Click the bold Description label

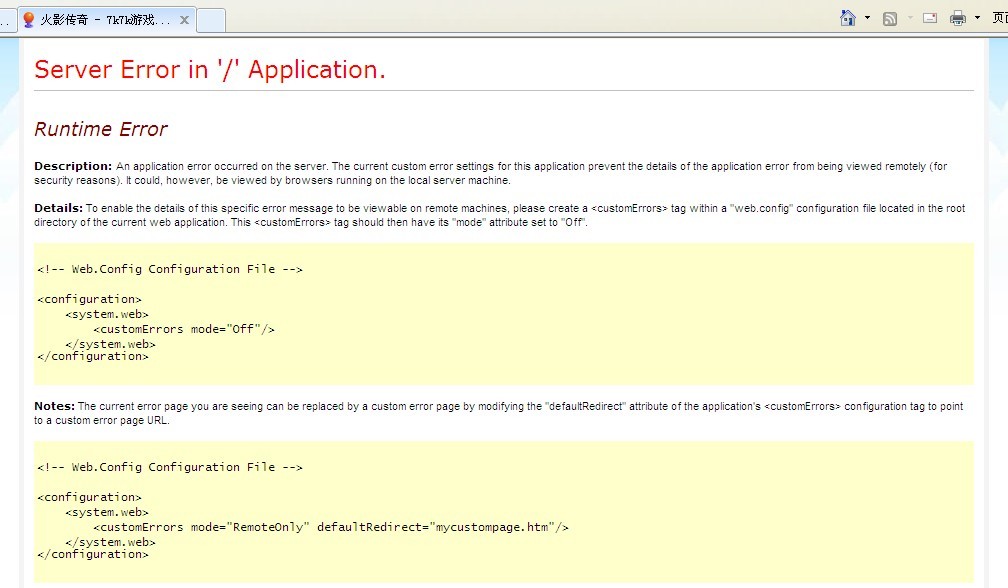point(72,166)
